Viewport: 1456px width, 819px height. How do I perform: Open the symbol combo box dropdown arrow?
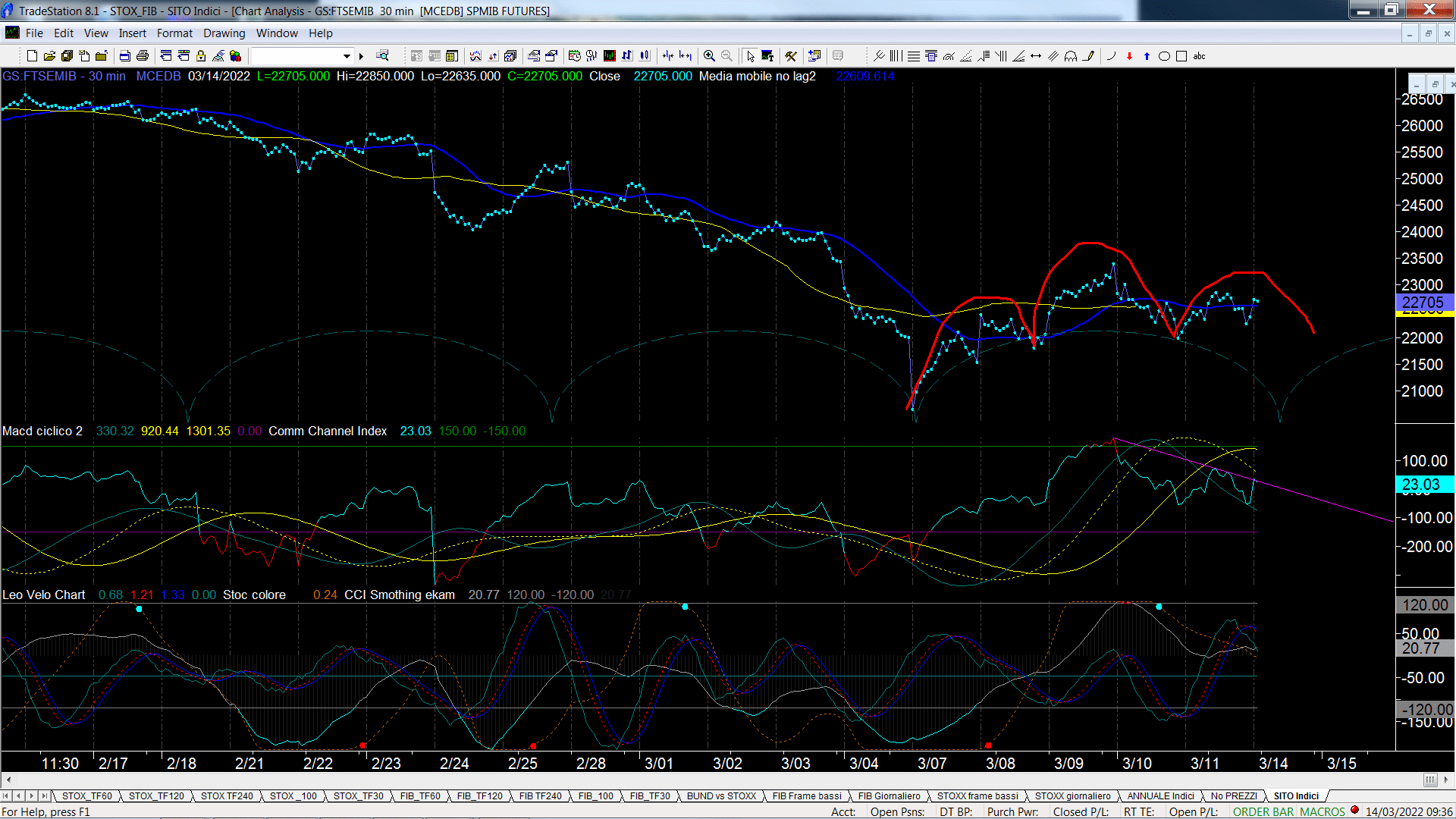pos(347,56)
